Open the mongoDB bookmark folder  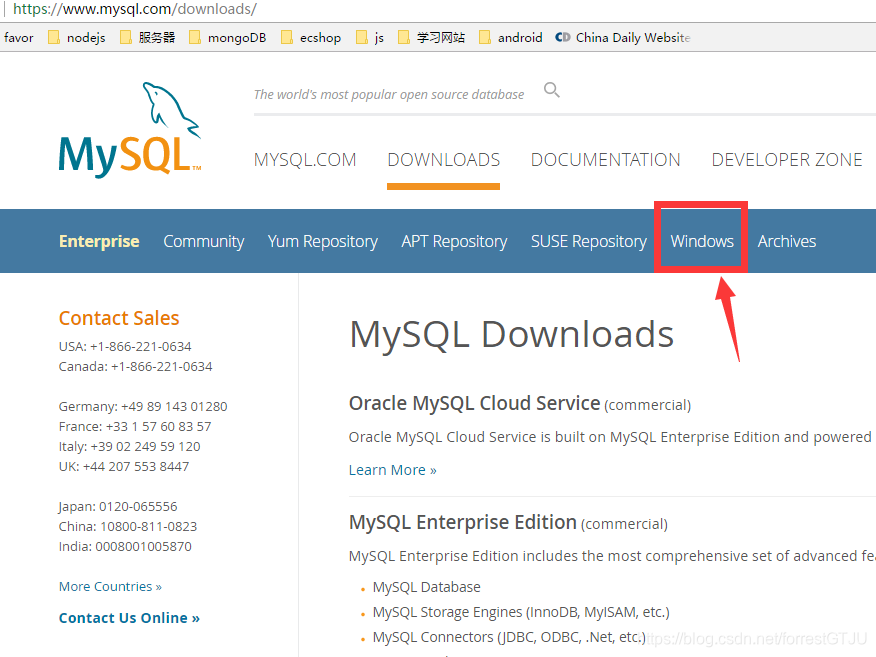[x=227, y=37]
